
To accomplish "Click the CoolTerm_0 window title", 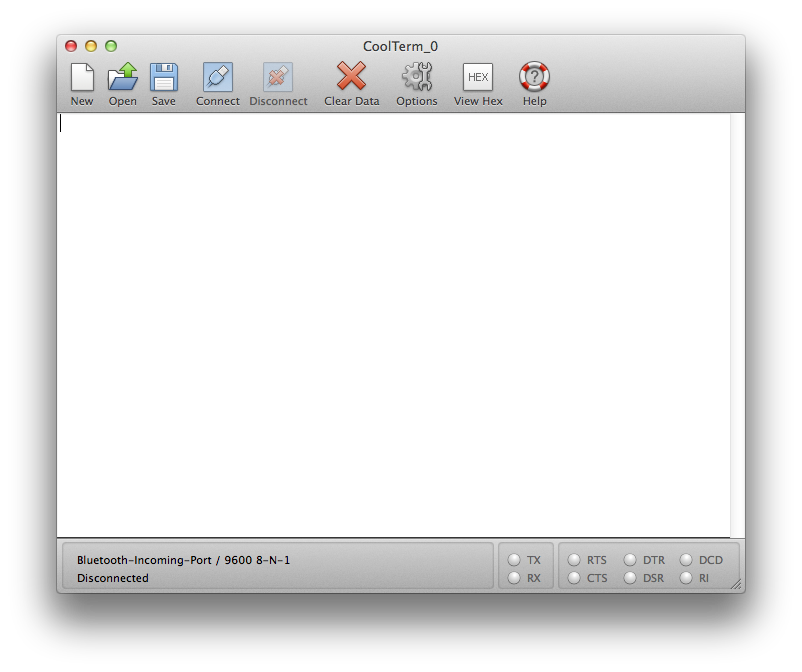I will (400, 47).
